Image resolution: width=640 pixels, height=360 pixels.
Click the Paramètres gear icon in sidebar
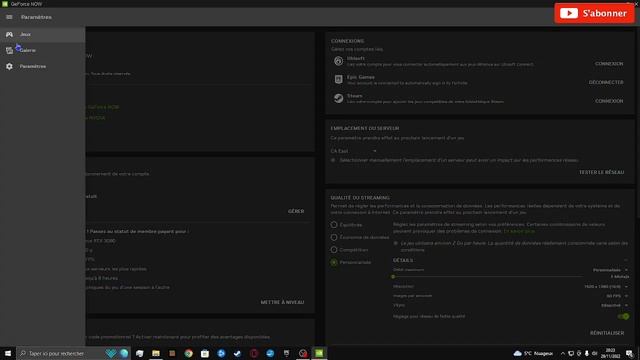[x=9, y=66]
